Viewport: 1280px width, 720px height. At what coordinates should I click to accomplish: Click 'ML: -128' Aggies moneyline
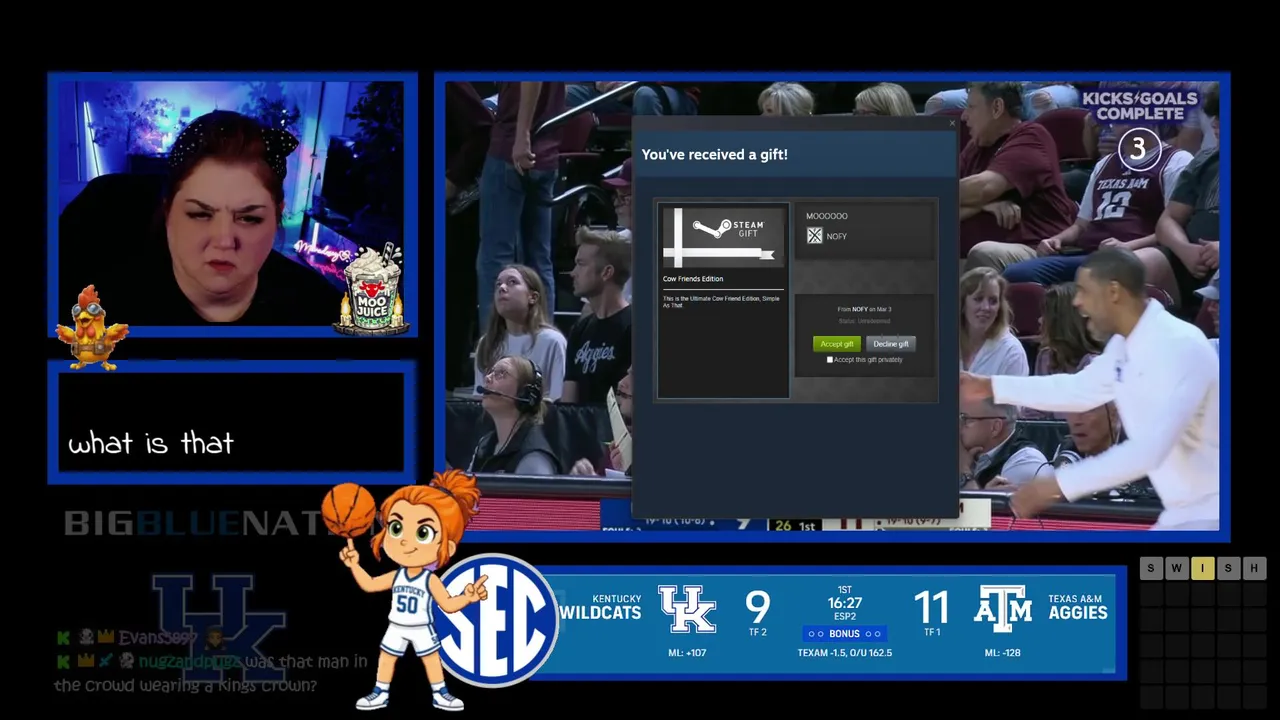pyautogui.click(x=1003, y=653)
